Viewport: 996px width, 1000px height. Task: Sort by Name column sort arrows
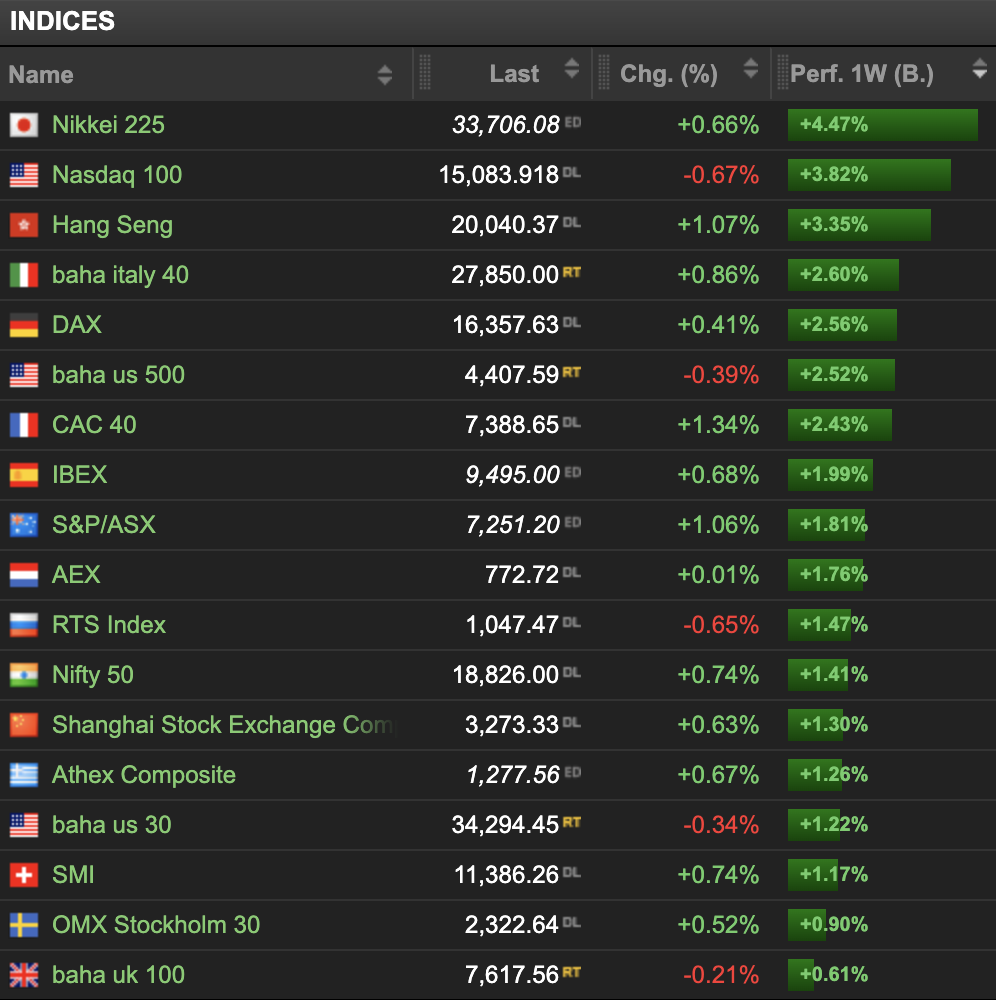(x=385, y=75)
